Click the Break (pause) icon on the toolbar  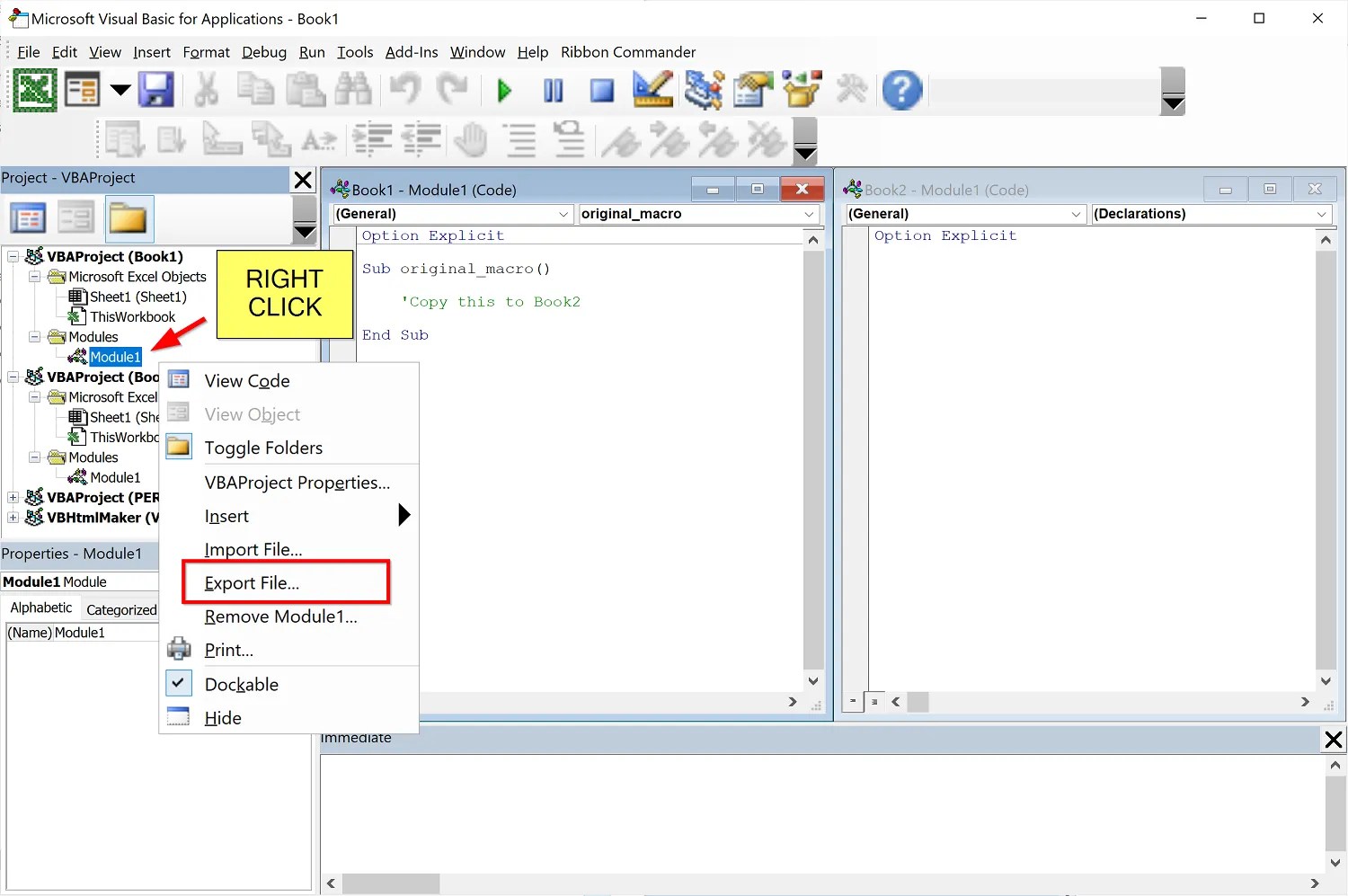pos(553,90)
